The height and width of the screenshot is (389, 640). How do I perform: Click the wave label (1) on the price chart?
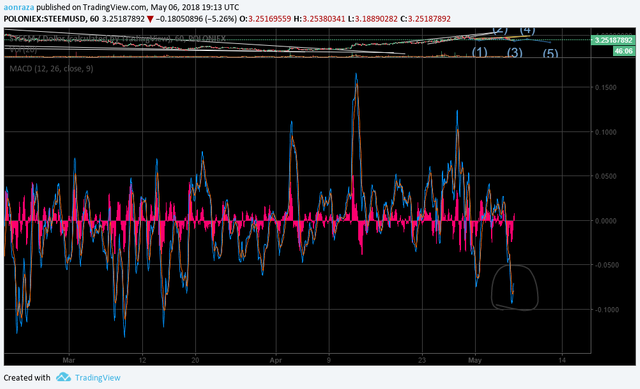(x=480, y=52)
